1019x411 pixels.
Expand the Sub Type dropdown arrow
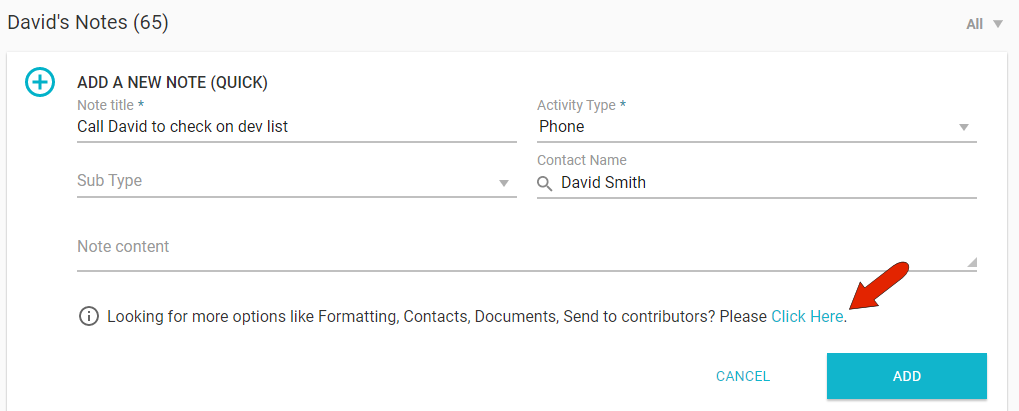[x=504, y=183]
